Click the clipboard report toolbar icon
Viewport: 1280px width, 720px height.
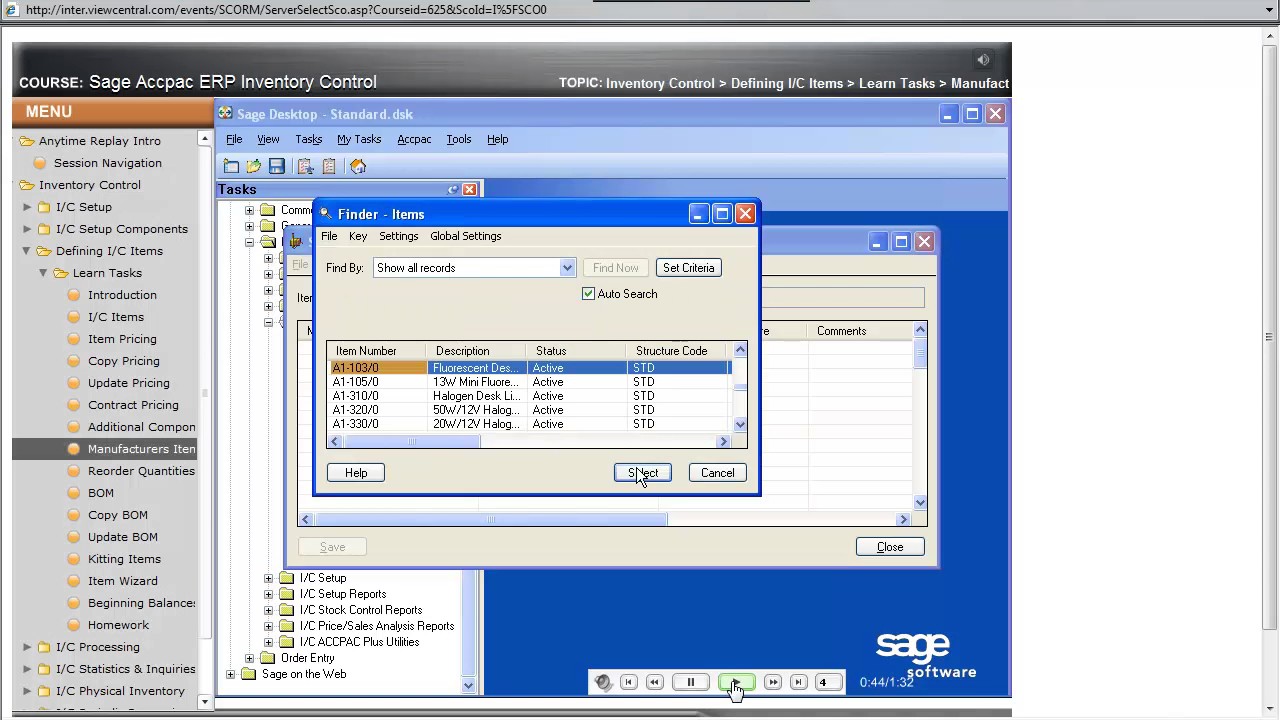(x=329, y=166)
